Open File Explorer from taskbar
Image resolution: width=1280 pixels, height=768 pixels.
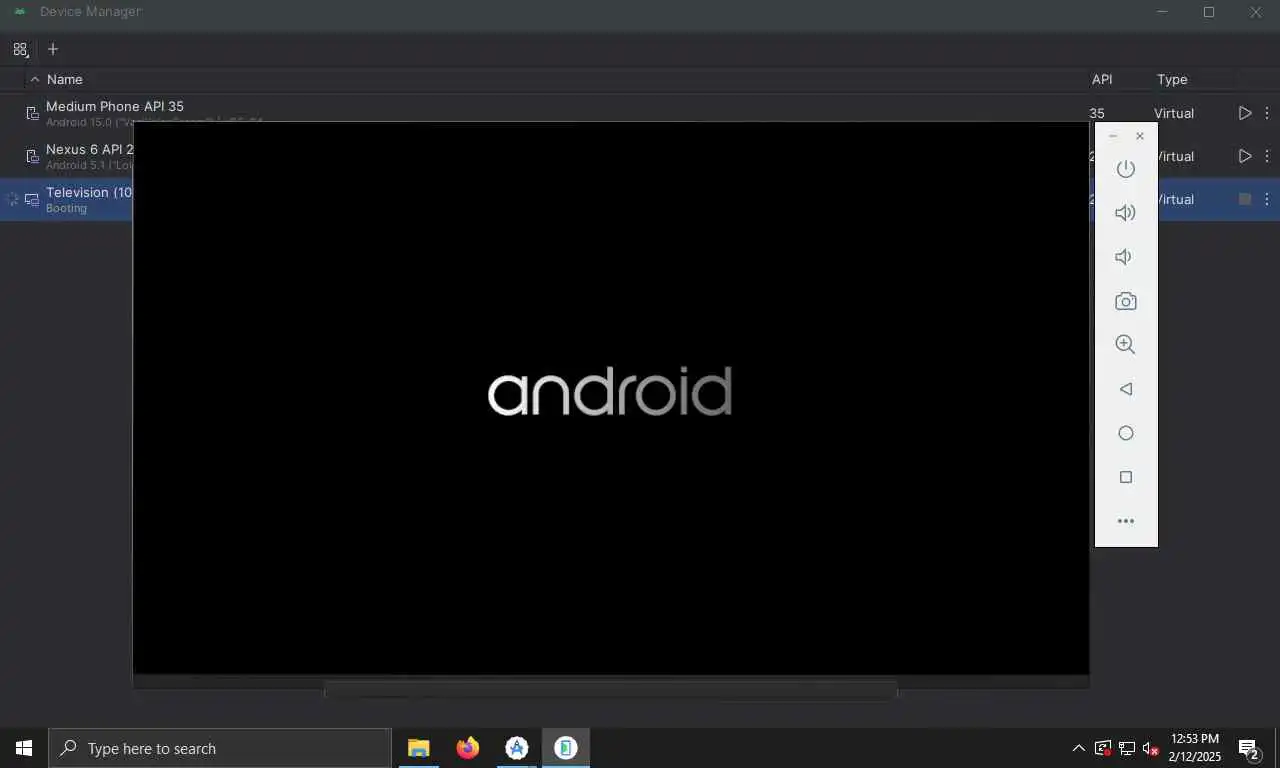(x=418, y=748)
